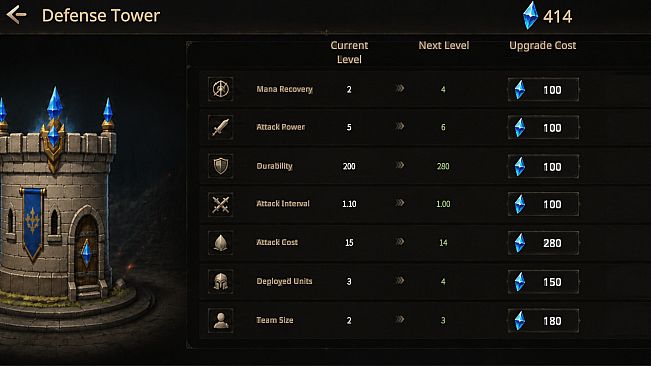Click the defense tower illustration
This screenshot has width=651, height=366.
point(62,203)
